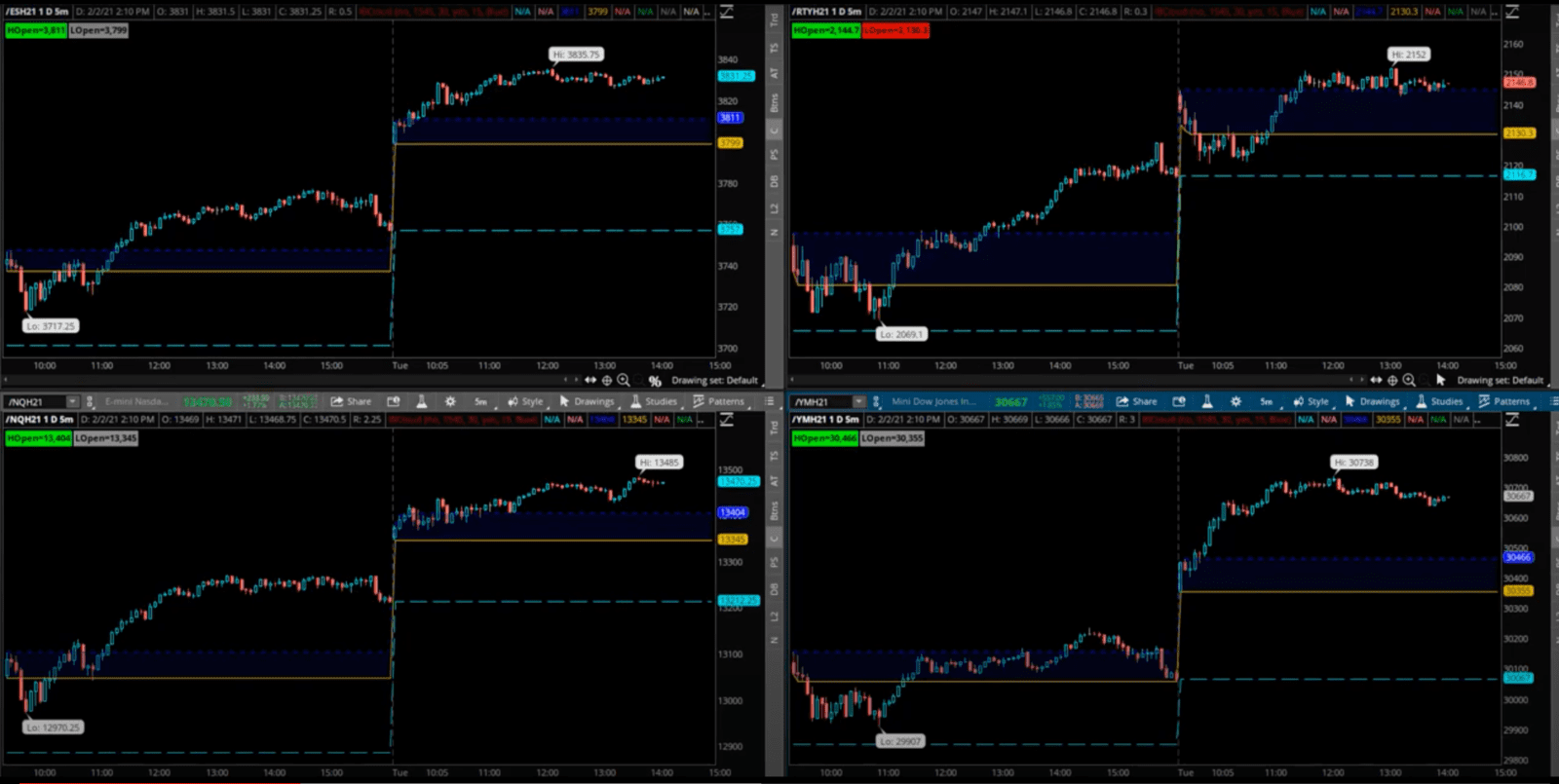Open Drawings menu in /YMH21 chart

(1372, 401)
